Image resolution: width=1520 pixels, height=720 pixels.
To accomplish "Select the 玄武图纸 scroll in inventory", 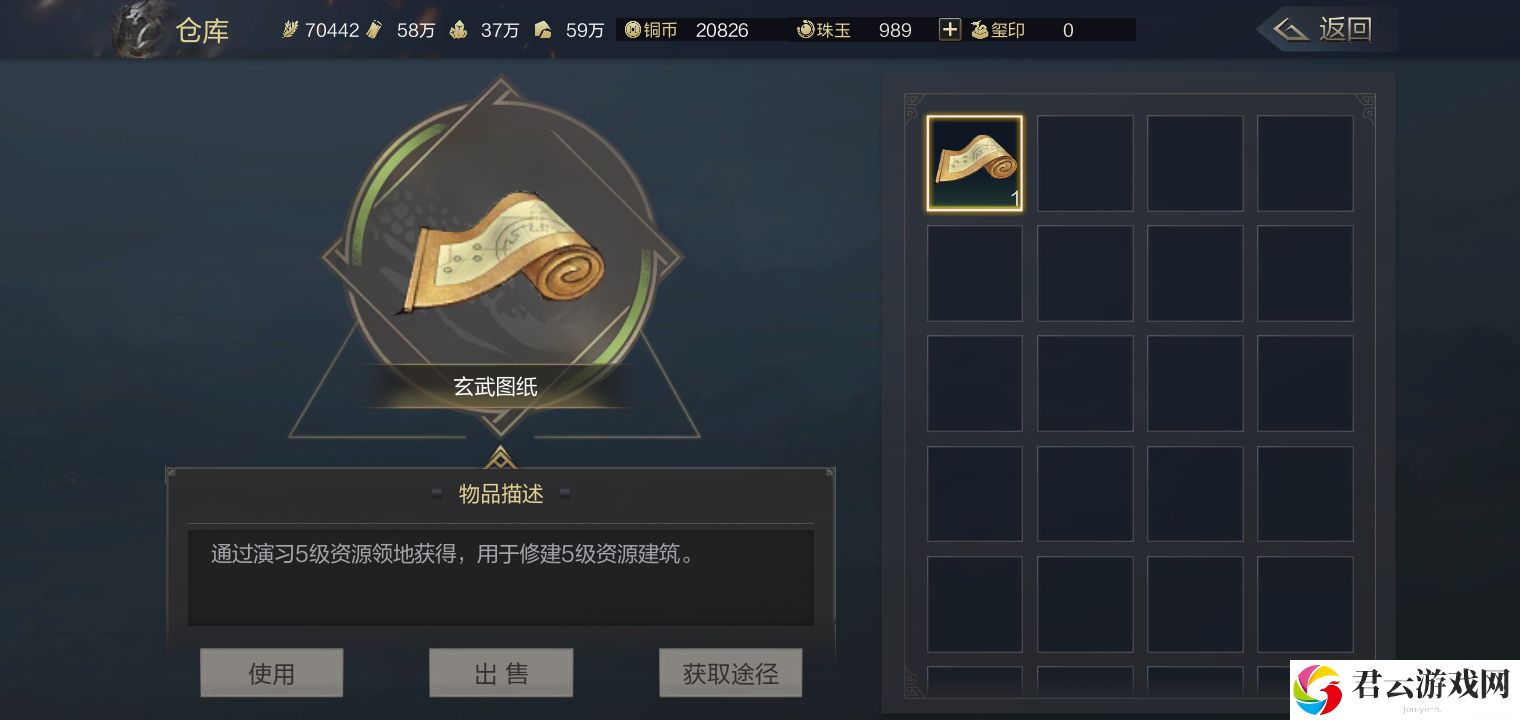I will pos(975,163).
